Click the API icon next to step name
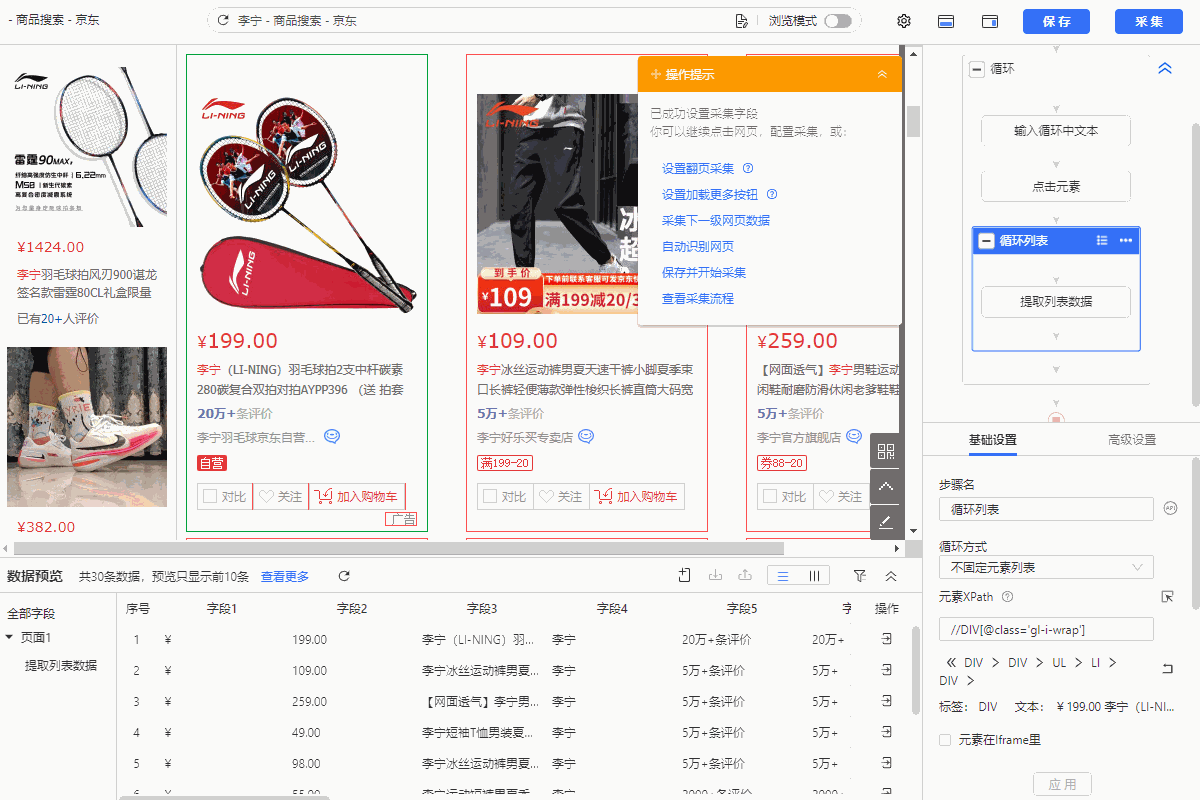1200x800 pixels. [1170, 509]
